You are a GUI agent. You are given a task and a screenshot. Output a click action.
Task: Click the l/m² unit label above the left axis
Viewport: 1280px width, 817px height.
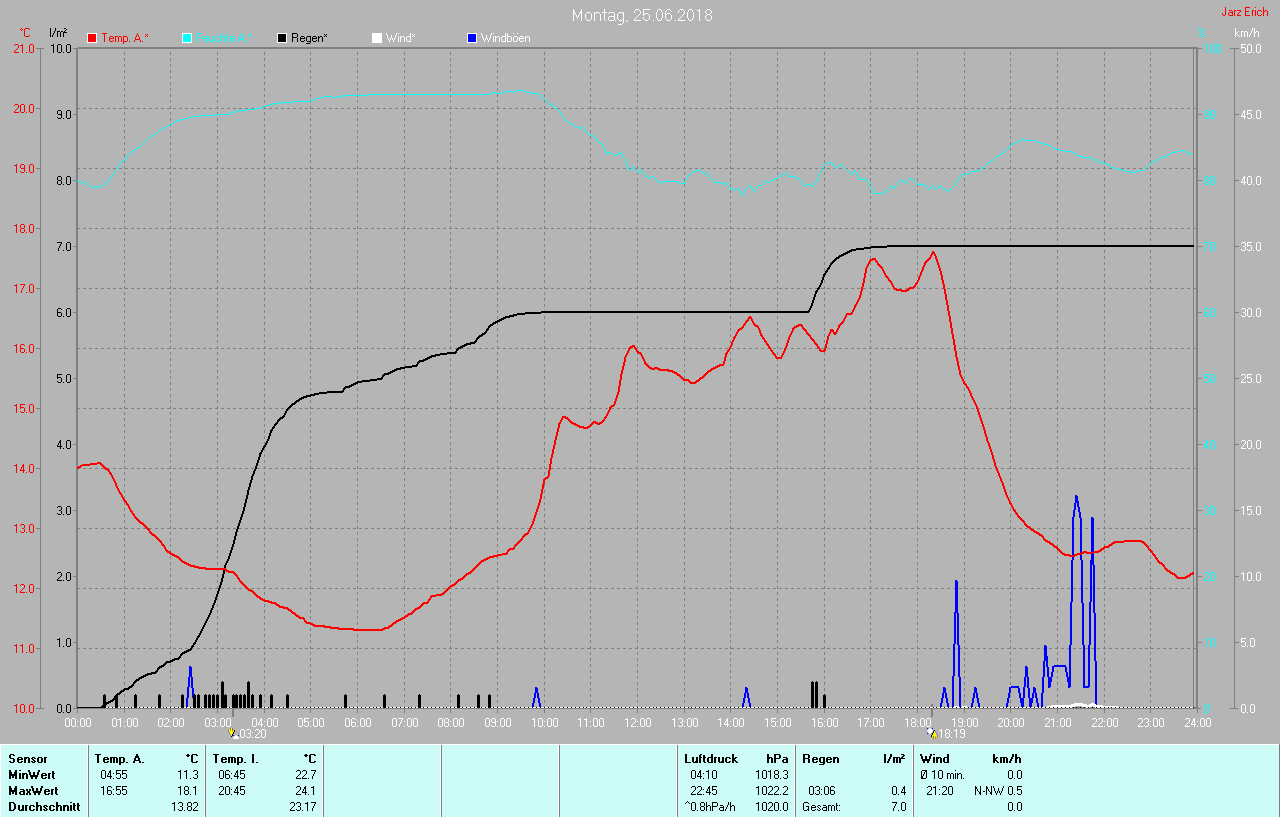(58, 33)
